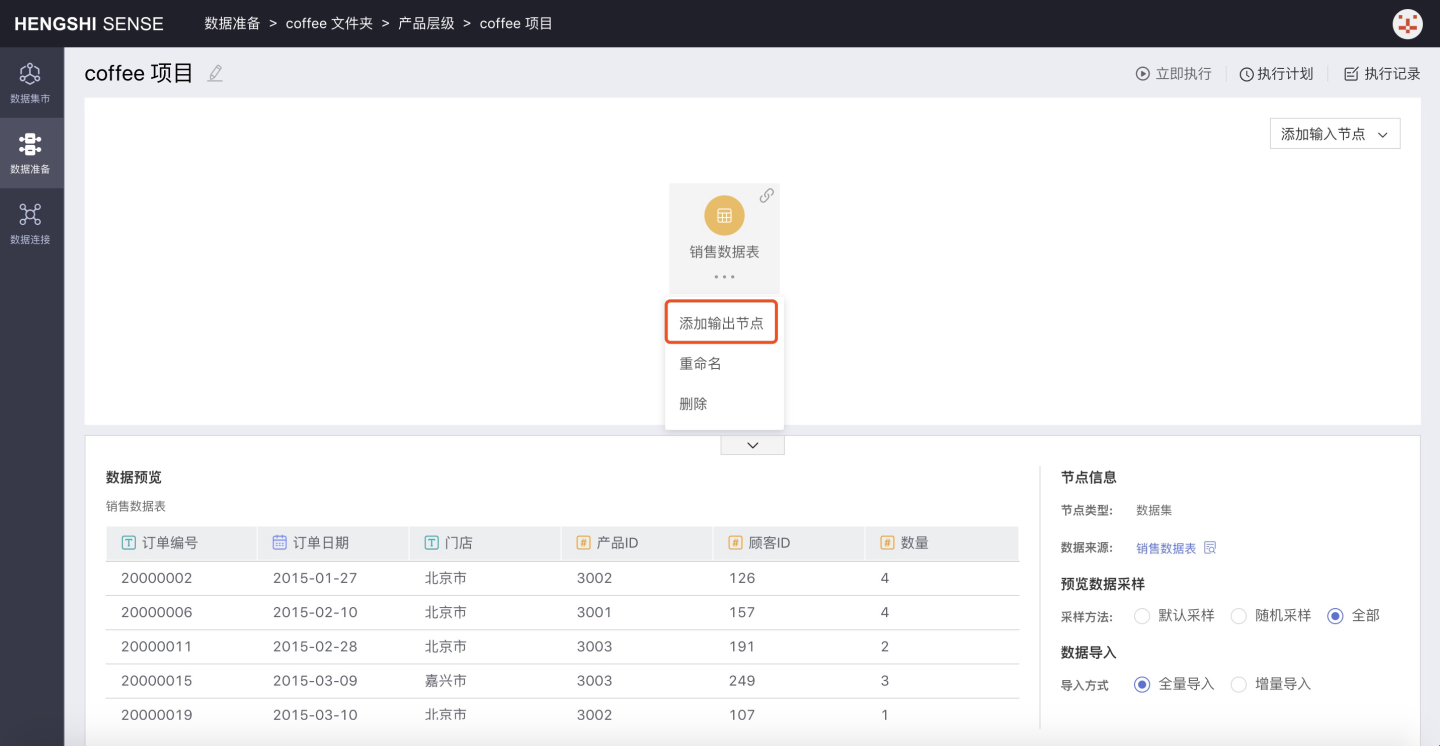Open the 销售数据表 data source link
Image resolution: width=1440 pixels, height=746 pixels.
[x=1166, y=548]
